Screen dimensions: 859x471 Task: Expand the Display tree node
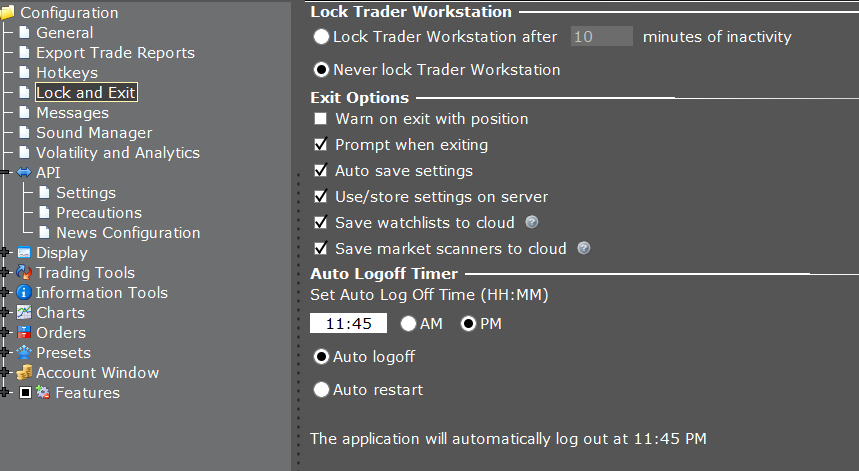coord(6,253)
